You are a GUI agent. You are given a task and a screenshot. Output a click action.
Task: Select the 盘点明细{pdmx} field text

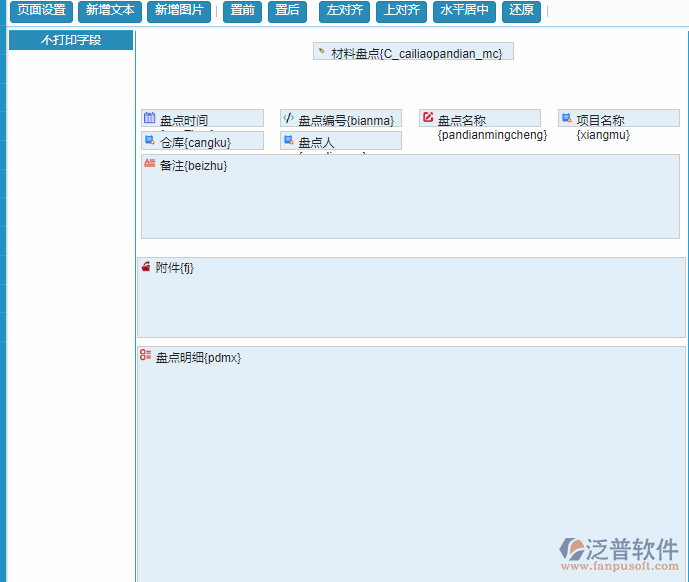tap(198, 358)
